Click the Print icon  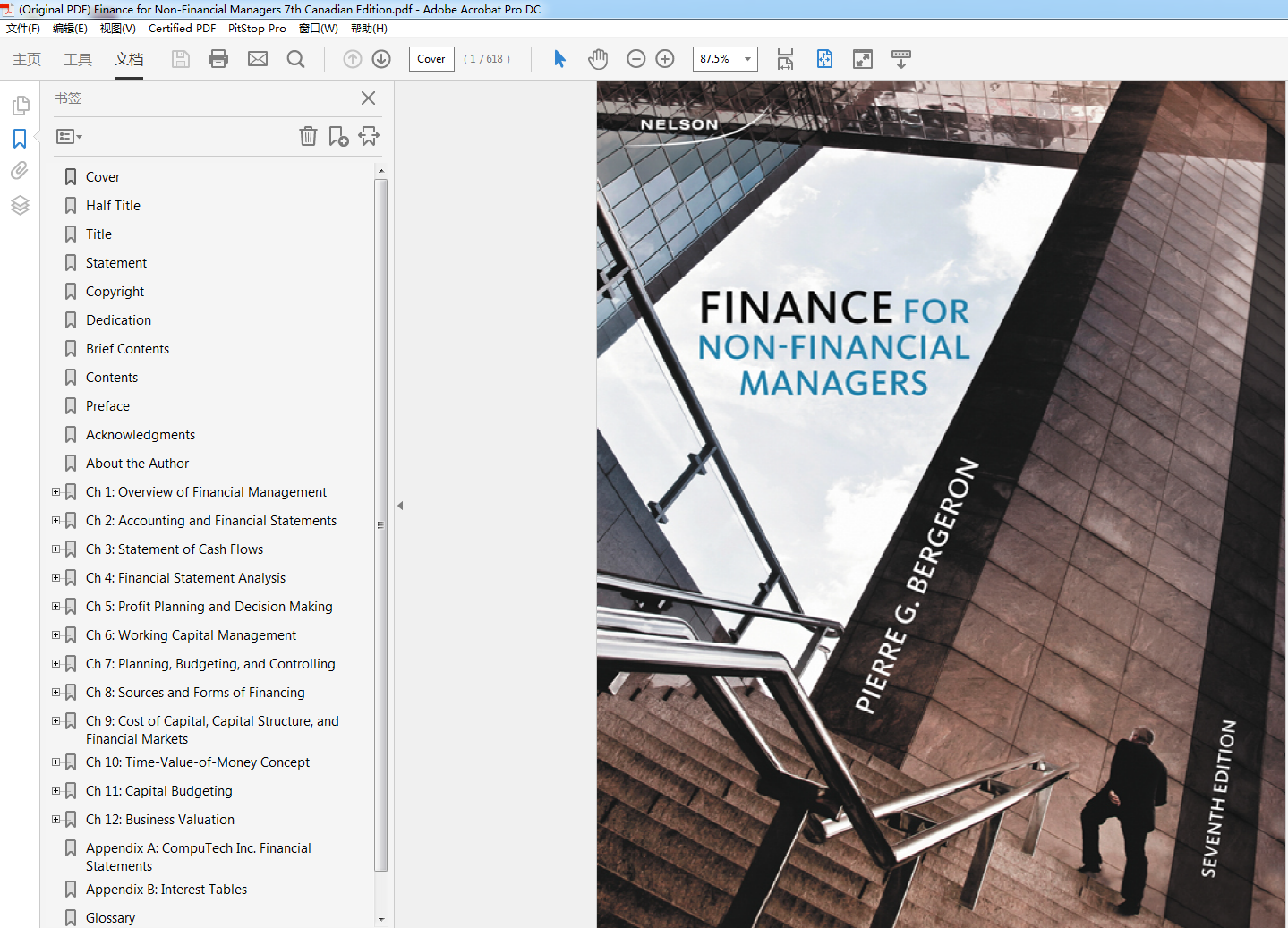(218, 59)
